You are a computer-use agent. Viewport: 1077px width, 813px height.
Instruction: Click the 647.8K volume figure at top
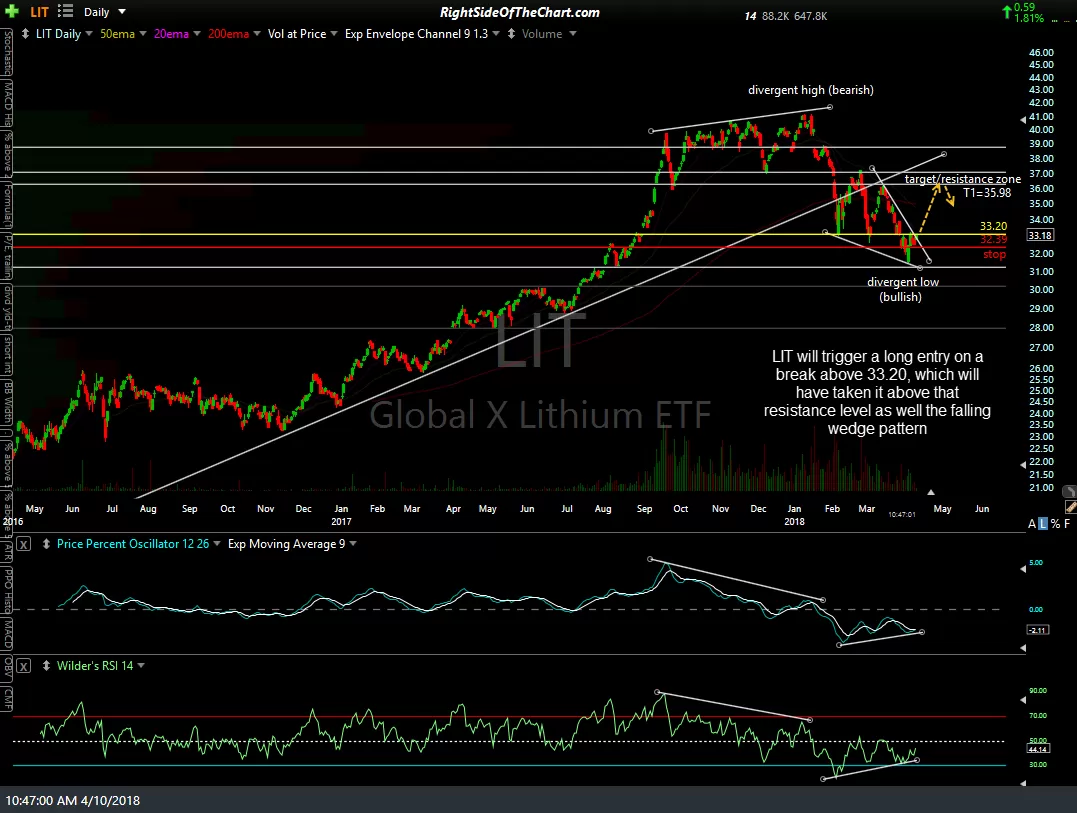point(810,16)
